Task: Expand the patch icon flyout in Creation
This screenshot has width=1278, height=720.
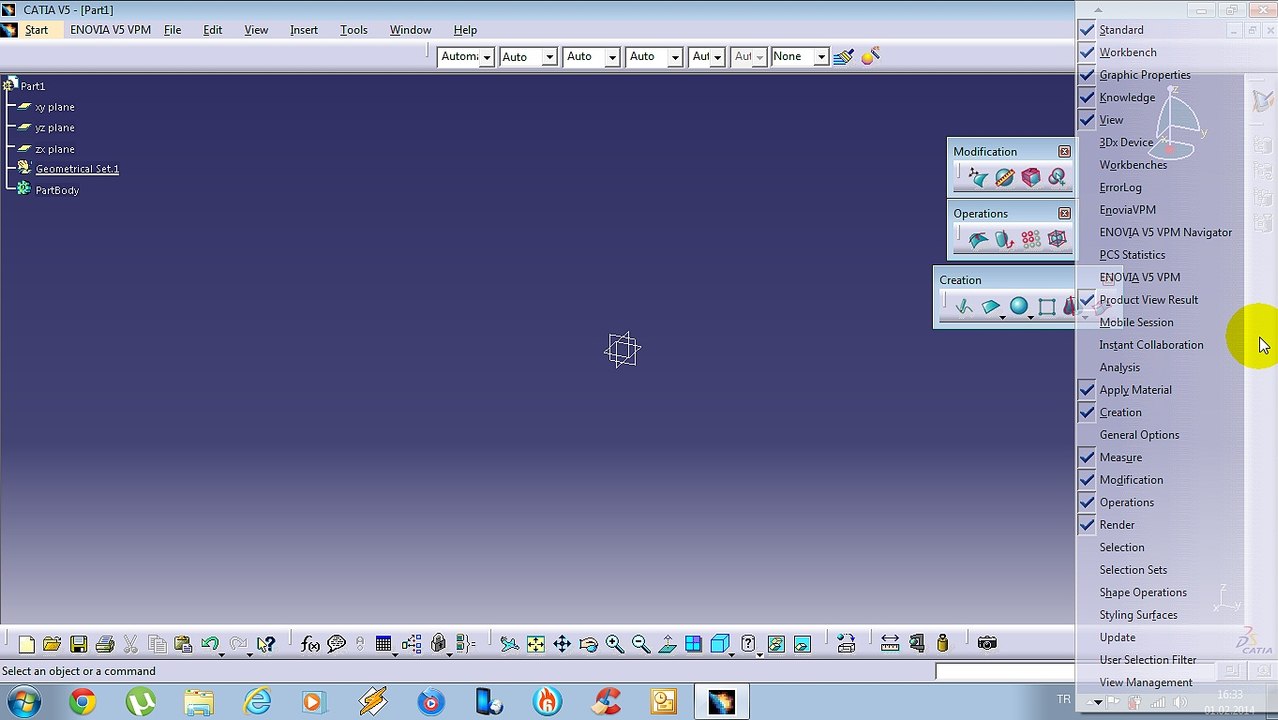Action: point(1002,317)
